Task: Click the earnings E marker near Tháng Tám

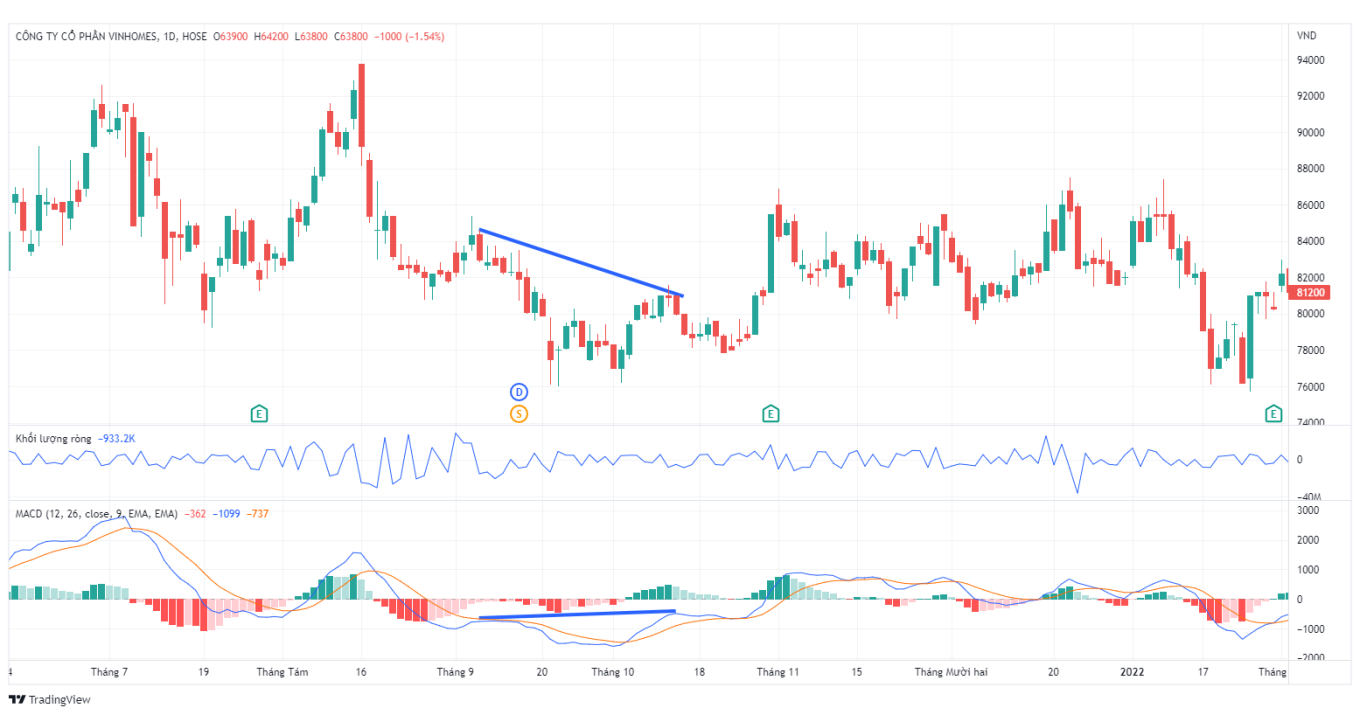Action: point(259,413)
